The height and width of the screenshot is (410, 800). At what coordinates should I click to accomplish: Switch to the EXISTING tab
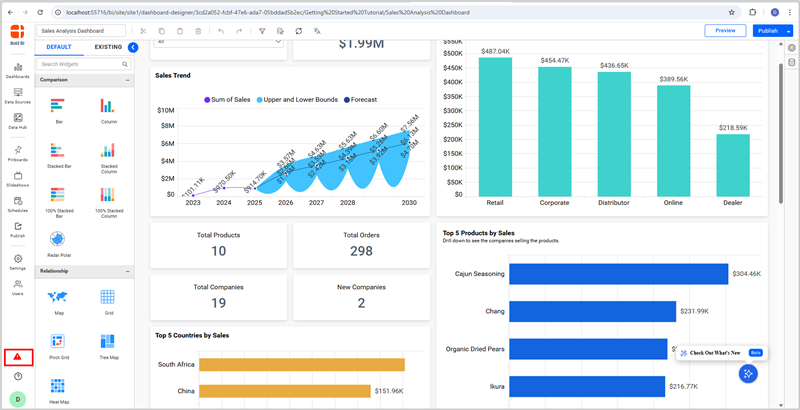click(108, 47)
